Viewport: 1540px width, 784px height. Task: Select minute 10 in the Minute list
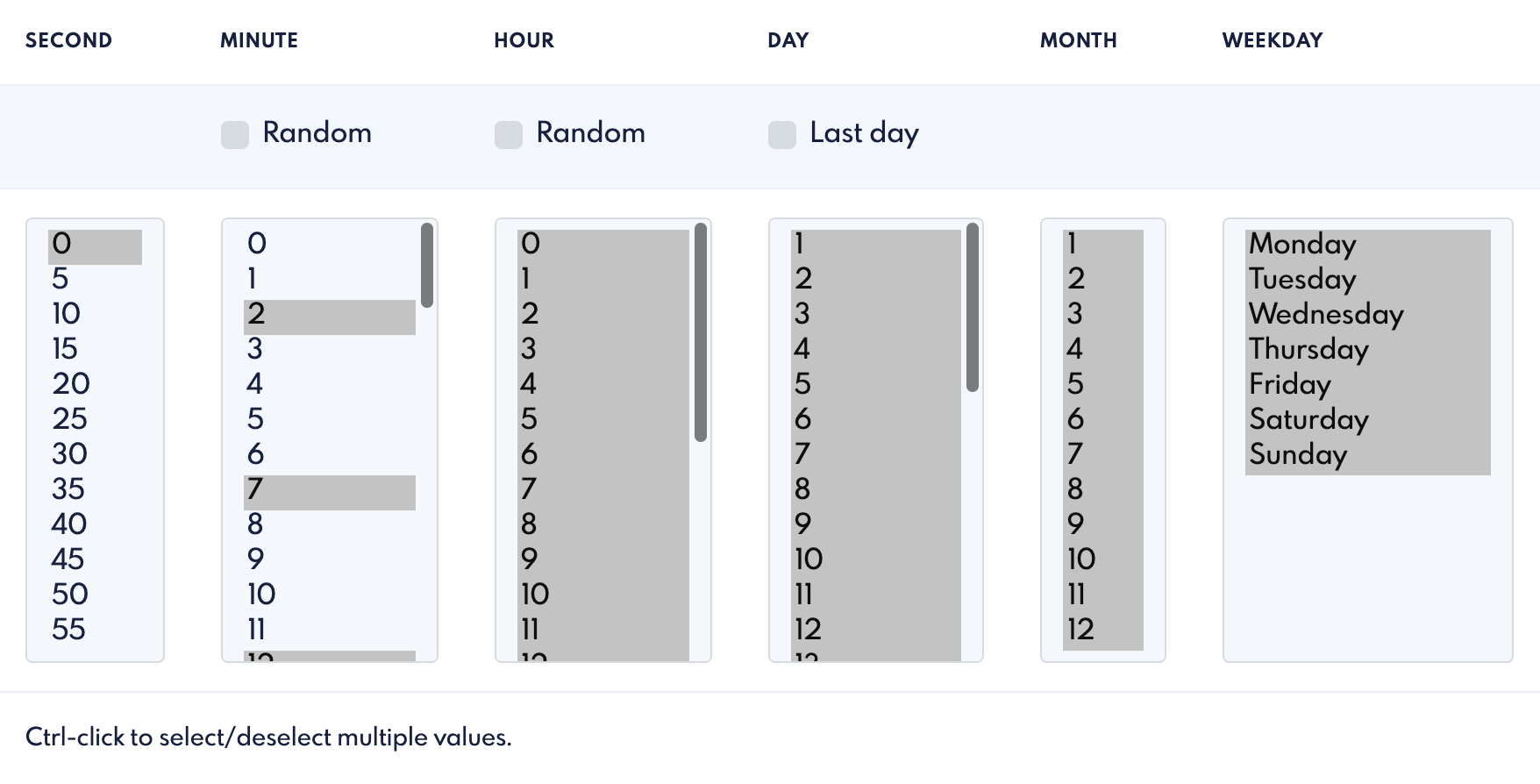point(261,595)
